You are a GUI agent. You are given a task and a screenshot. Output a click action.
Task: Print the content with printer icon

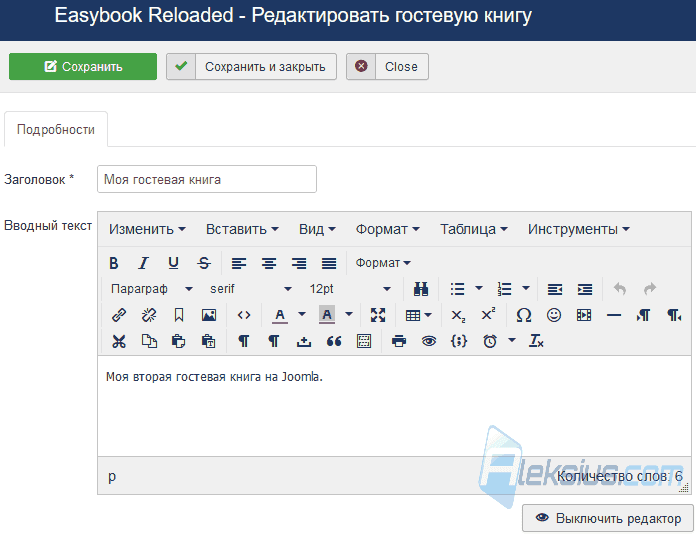pyautogui.click(x=399, y=341)
